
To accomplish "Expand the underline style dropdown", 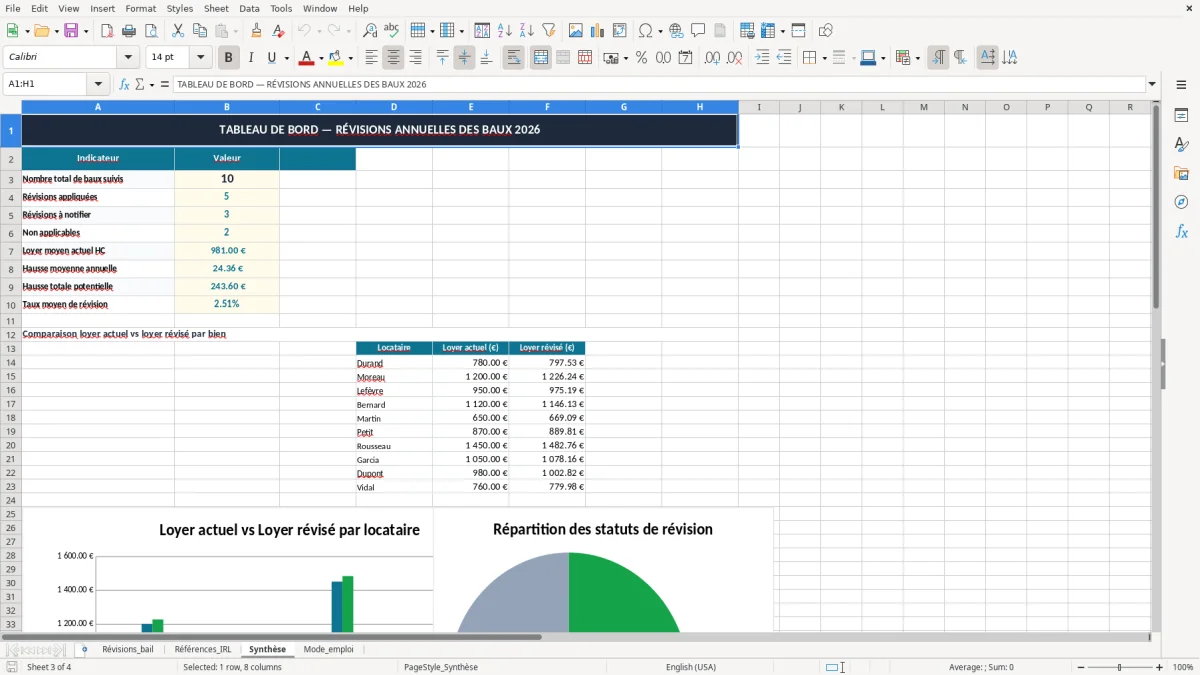I will pos(286,58).
